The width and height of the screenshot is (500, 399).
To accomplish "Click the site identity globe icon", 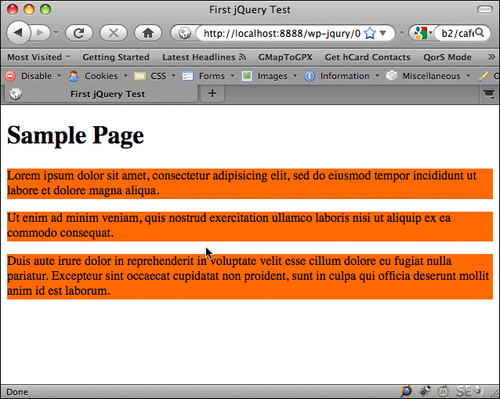I will click(x=184, y=33).
